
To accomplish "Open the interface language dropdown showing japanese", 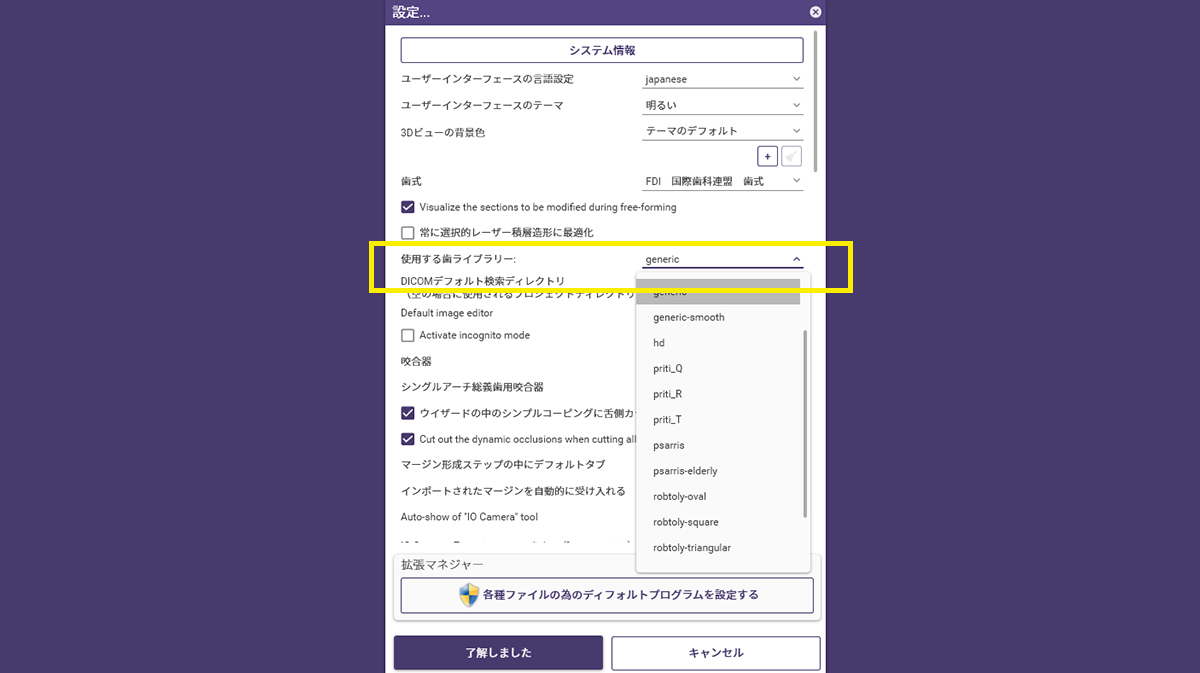I will coord(722,79).
